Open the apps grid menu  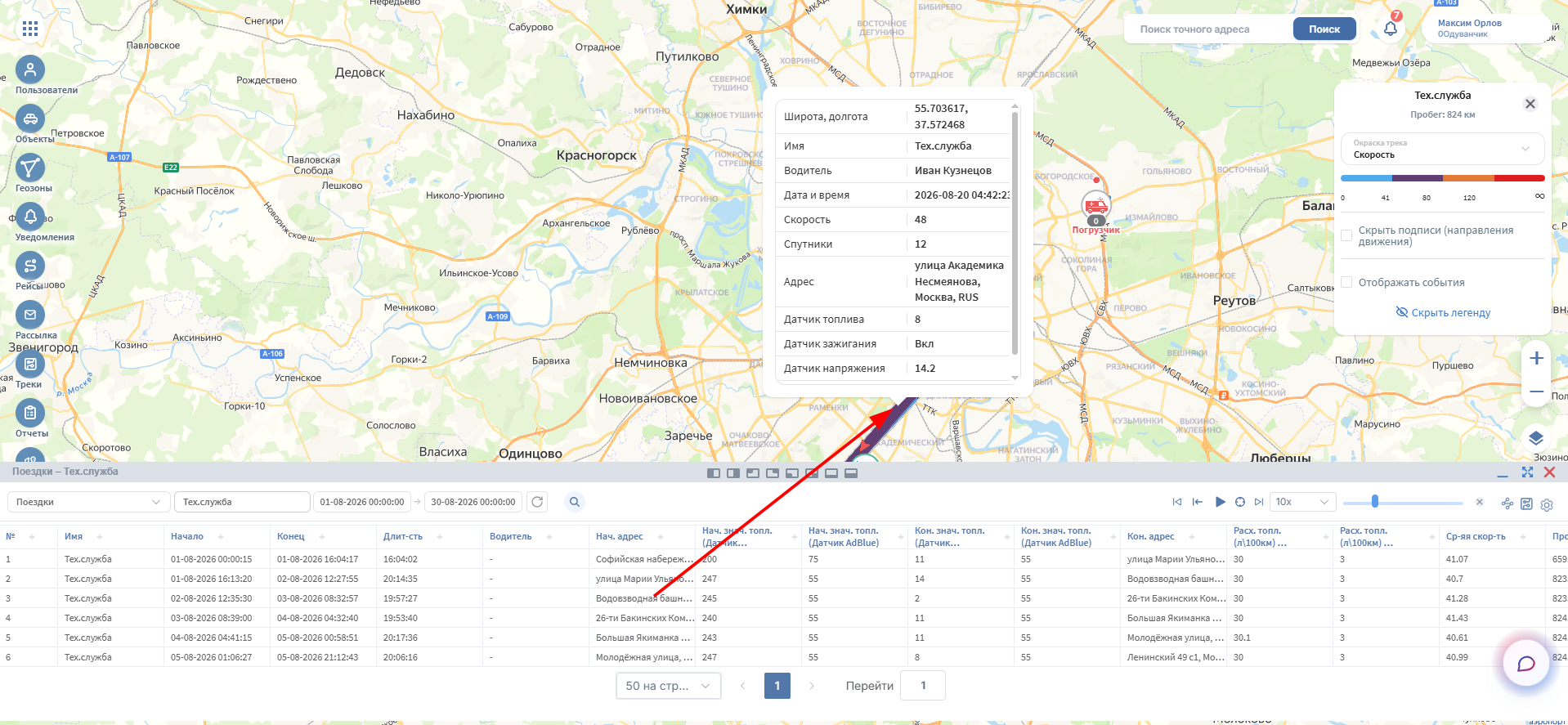[x=30, y=29]
